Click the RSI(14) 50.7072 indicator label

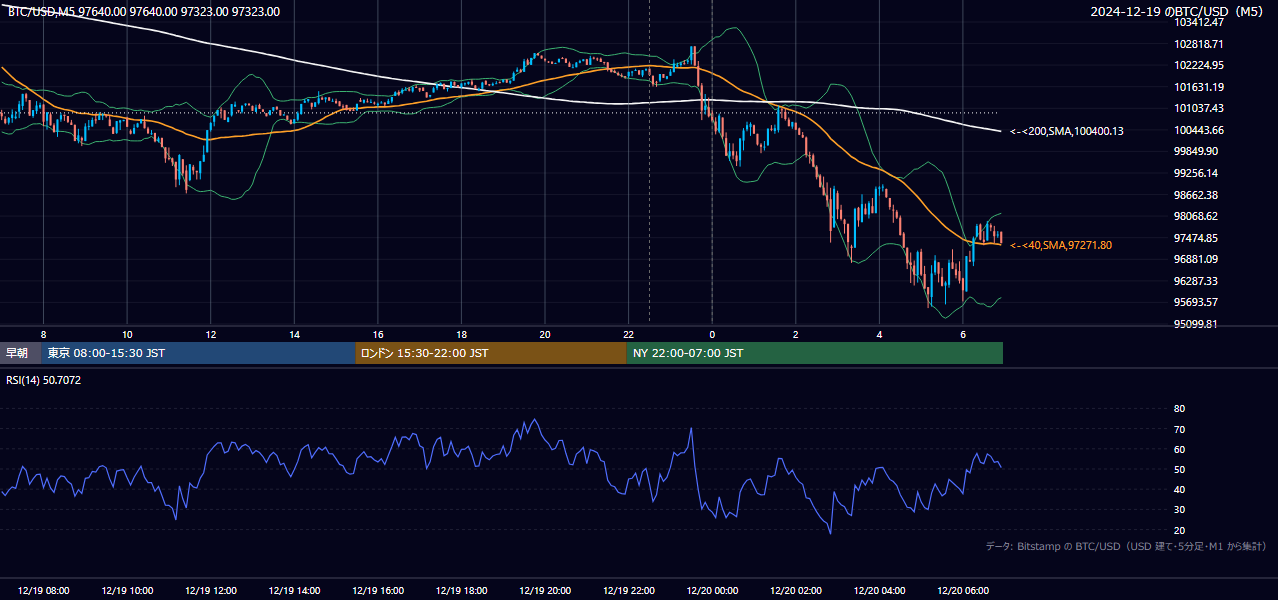coord(44,380)
